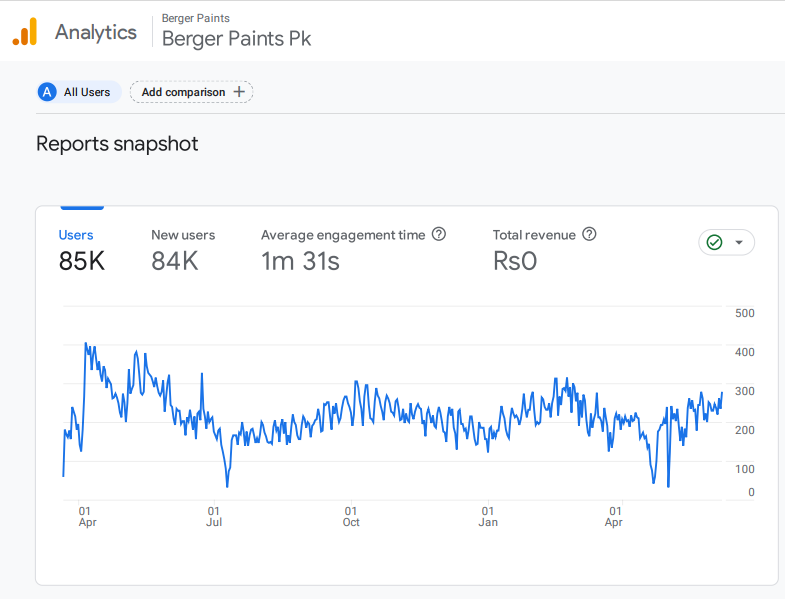Click the green data quality checkmark icon
The width and height of the screenshot is (785, 599).
click(714, 242)
